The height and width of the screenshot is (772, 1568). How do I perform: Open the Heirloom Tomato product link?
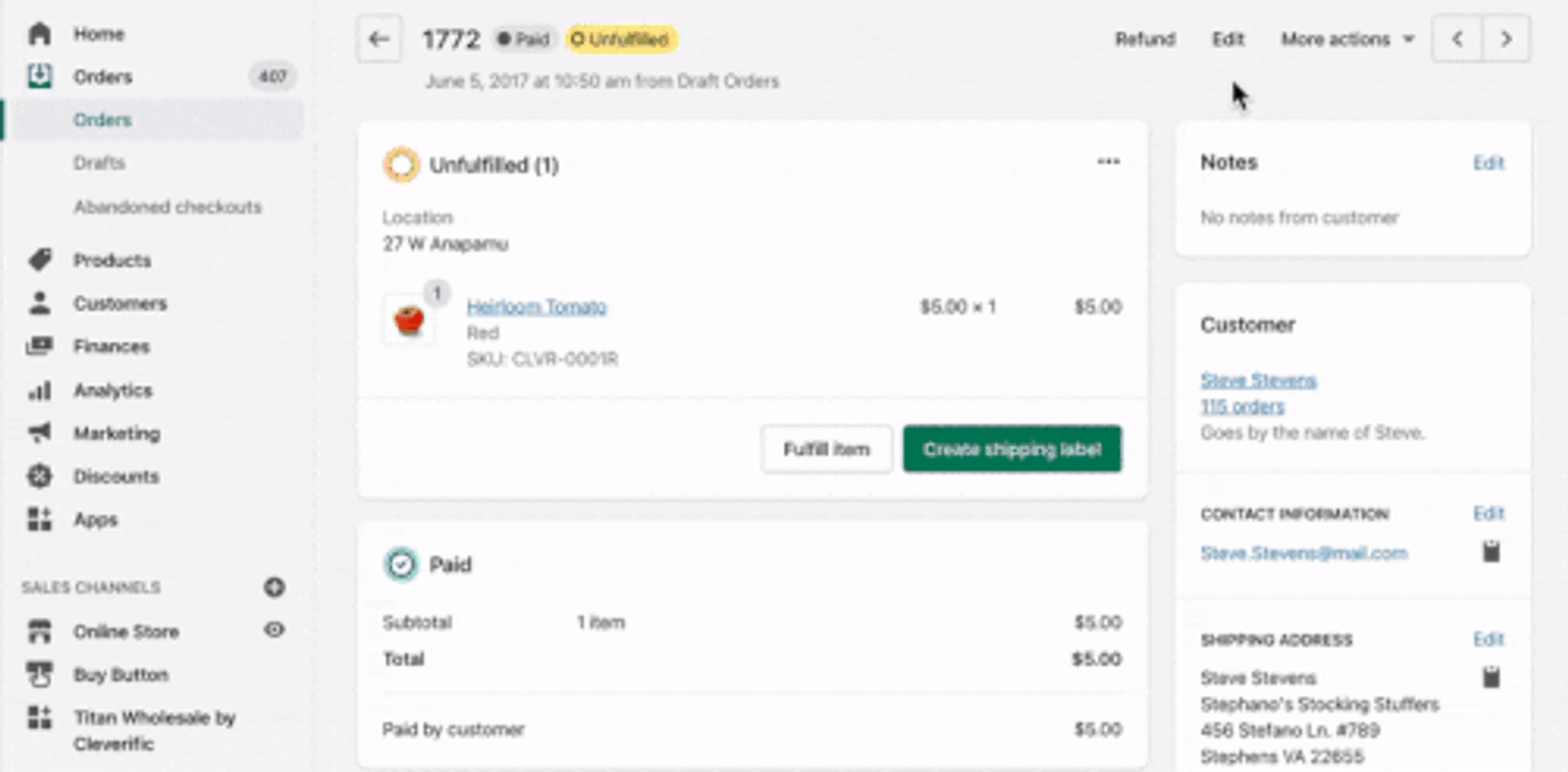tap(536, 306)
